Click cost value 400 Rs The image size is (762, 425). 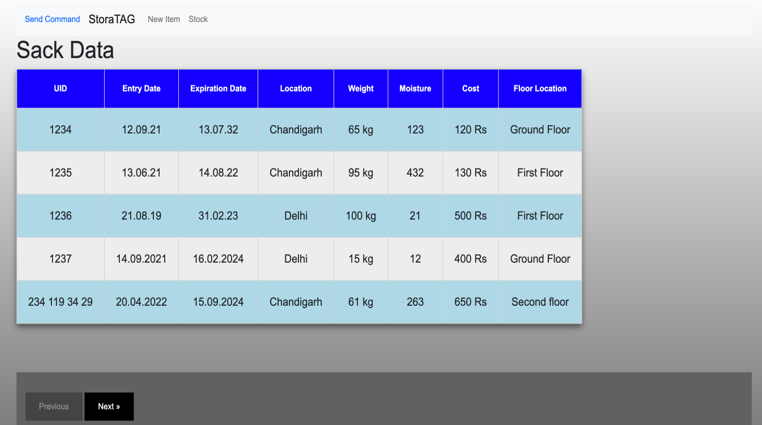pyautogui.click(x=470, y=259)
